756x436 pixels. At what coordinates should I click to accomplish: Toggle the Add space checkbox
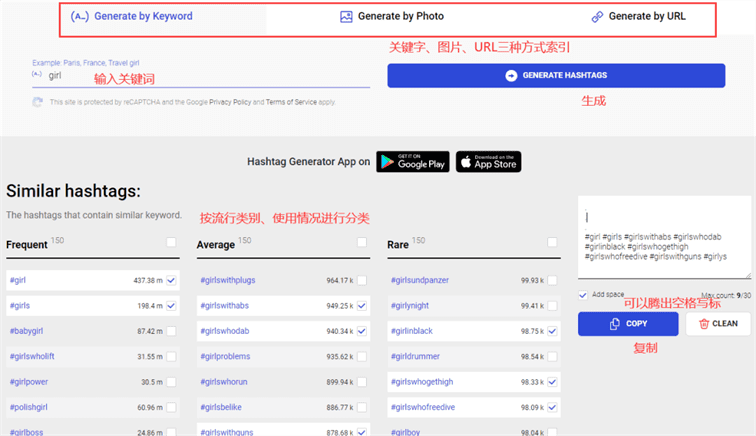pos(583,295)
